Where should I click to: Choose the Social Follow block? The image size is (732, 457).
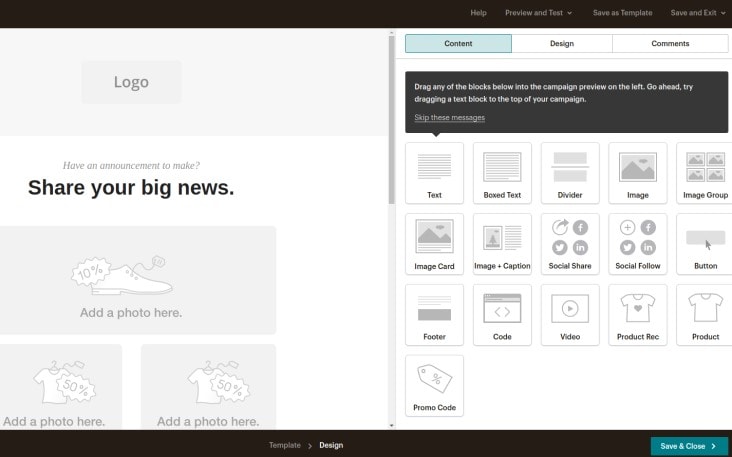tap(638, 243)
